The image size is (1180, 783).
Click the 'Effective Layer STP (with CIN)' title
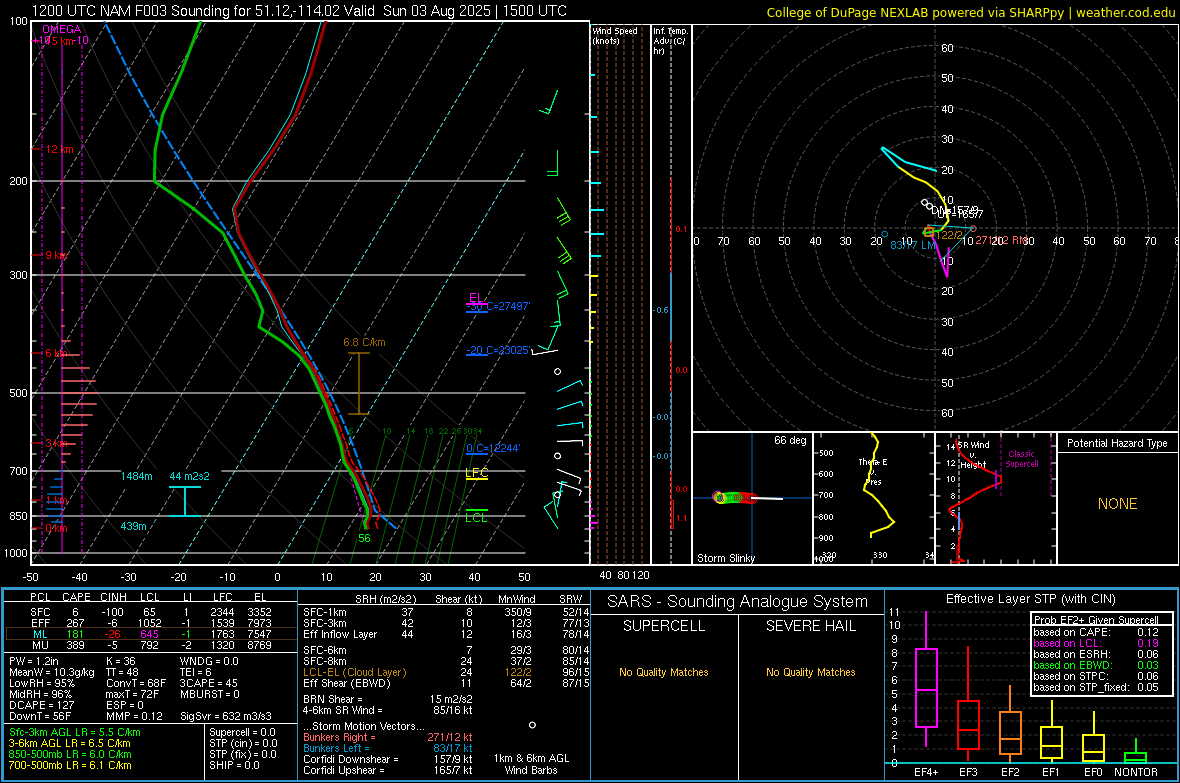[x=1031, y=599]
